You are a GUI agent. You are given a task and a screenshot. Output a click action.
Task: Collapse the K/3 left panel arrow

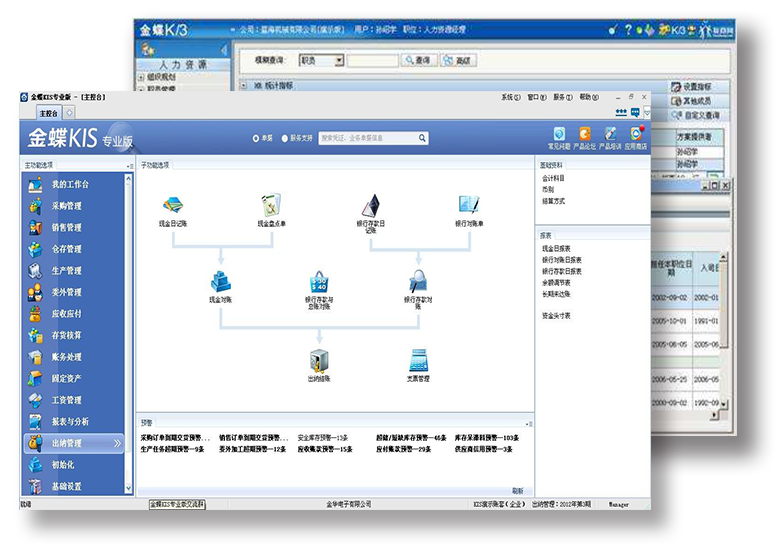[223, 49]
